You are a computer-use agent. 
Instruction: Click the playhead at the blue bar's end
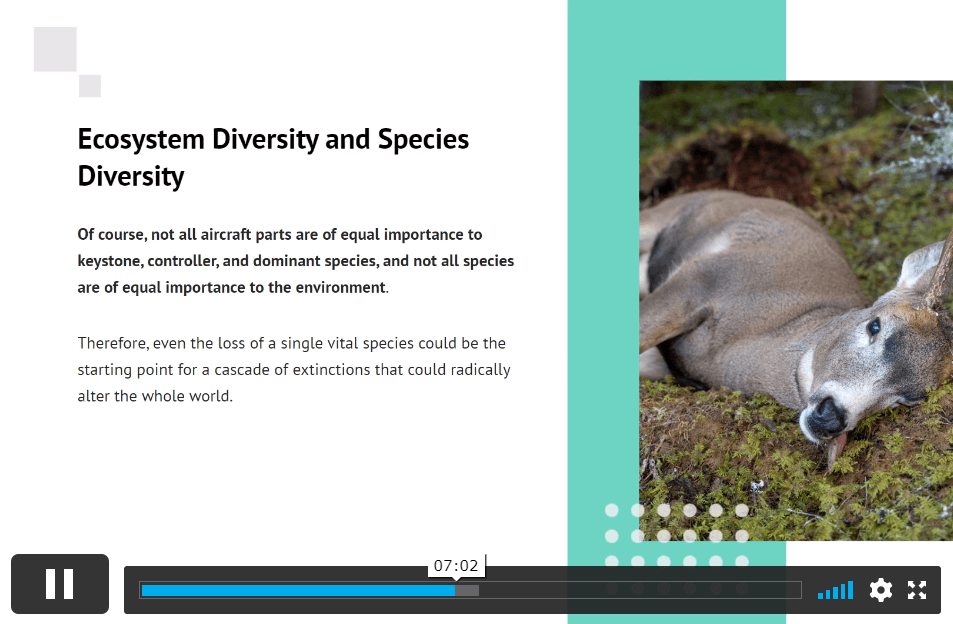(x=455, y=590)
